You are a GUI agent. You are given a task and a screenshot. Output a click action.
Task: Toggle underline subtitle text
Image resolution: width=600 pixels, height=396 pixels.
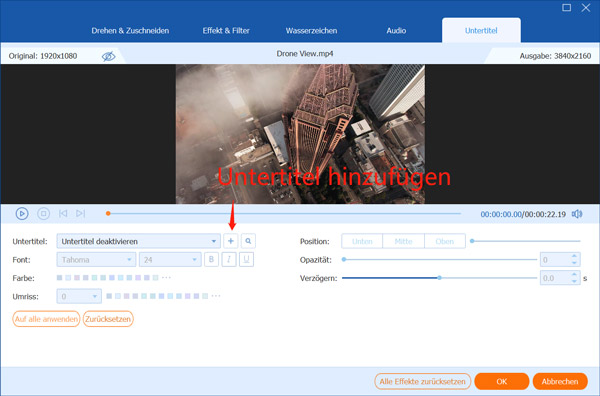click(x=246, y=259)
